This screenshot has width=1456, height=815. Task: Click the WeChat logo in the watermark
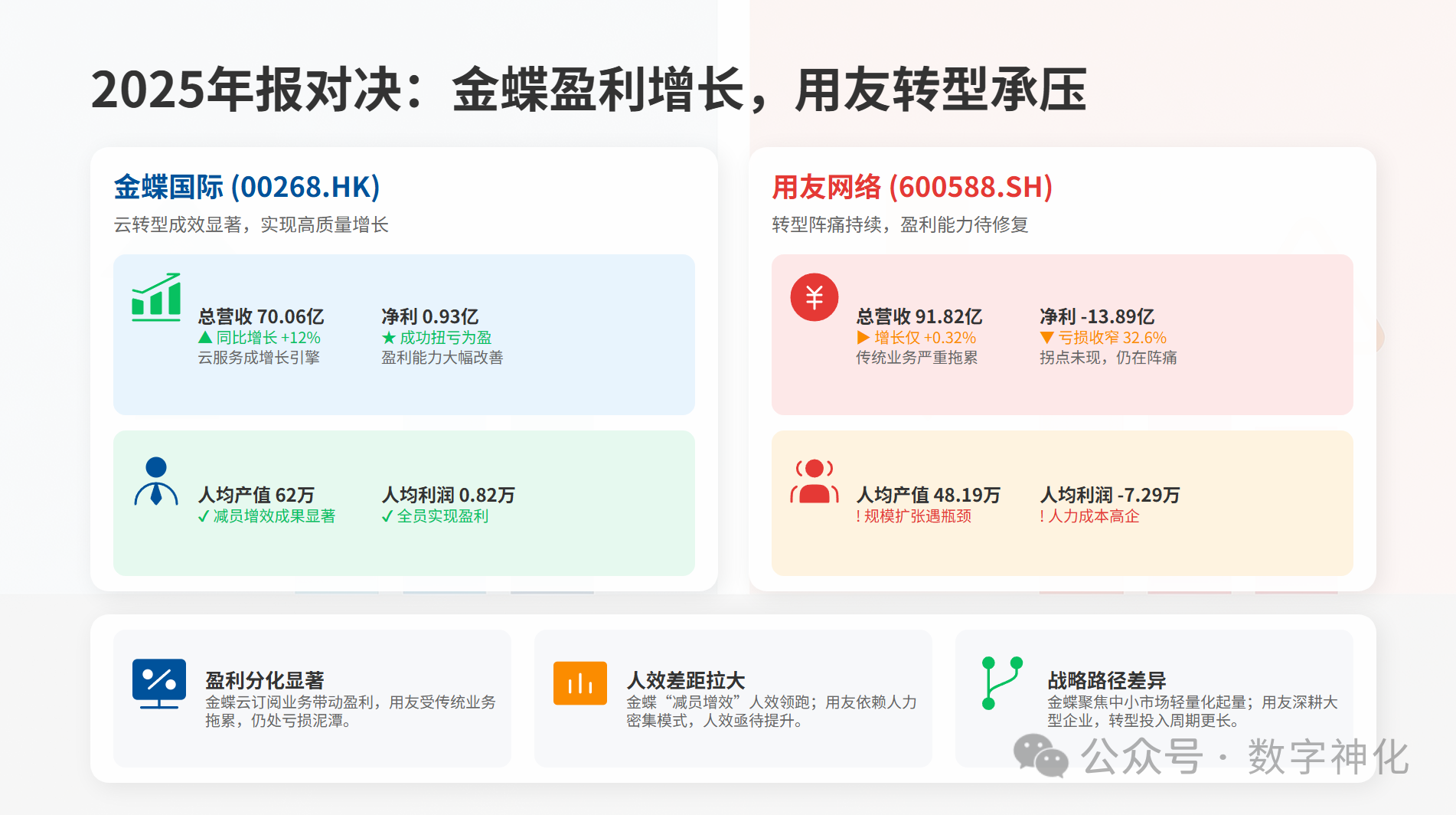(x=1040, y=756)
